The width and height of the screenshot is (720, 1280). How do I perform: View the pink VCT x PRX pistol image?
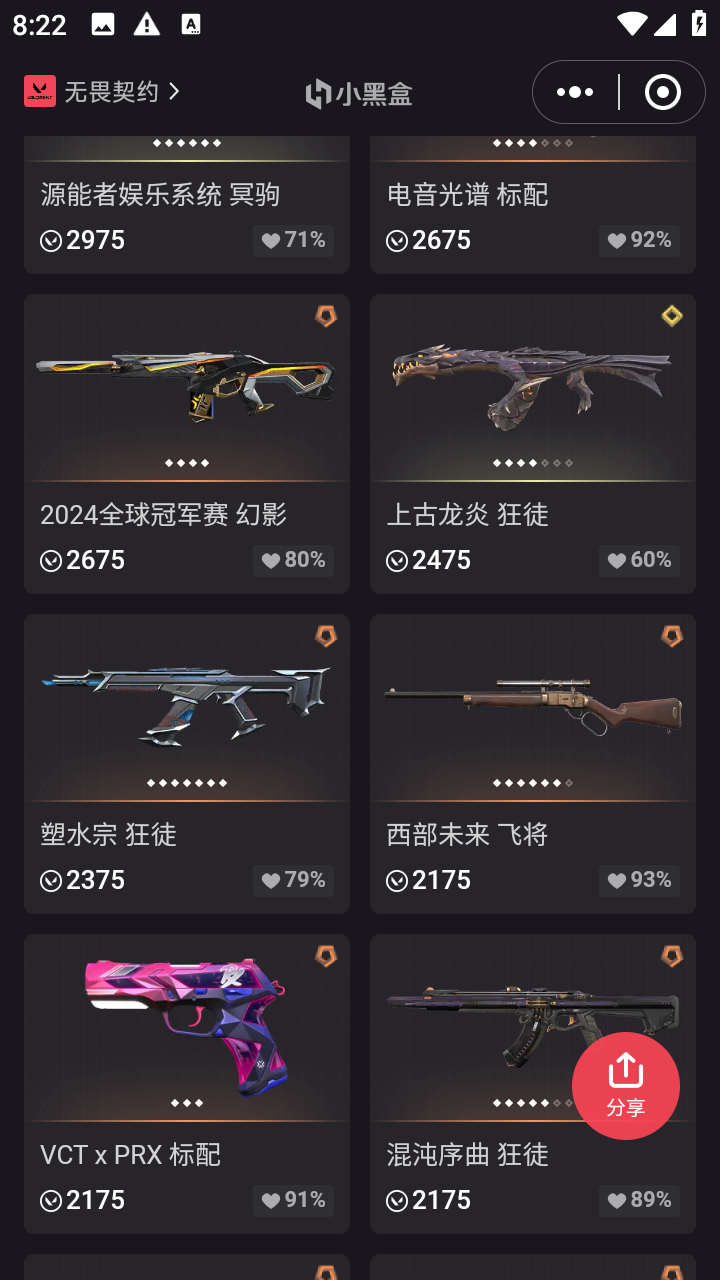click(x=187, y=1022)
